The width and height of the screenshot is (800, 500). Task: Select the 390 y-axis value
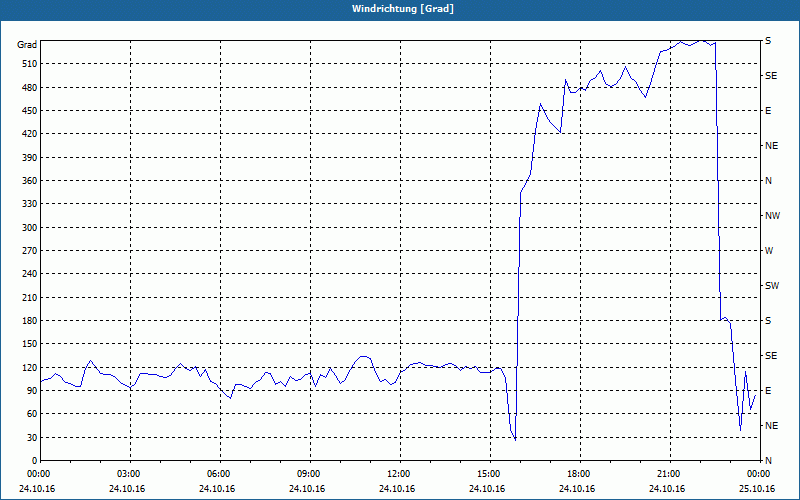tap(30, 157)
